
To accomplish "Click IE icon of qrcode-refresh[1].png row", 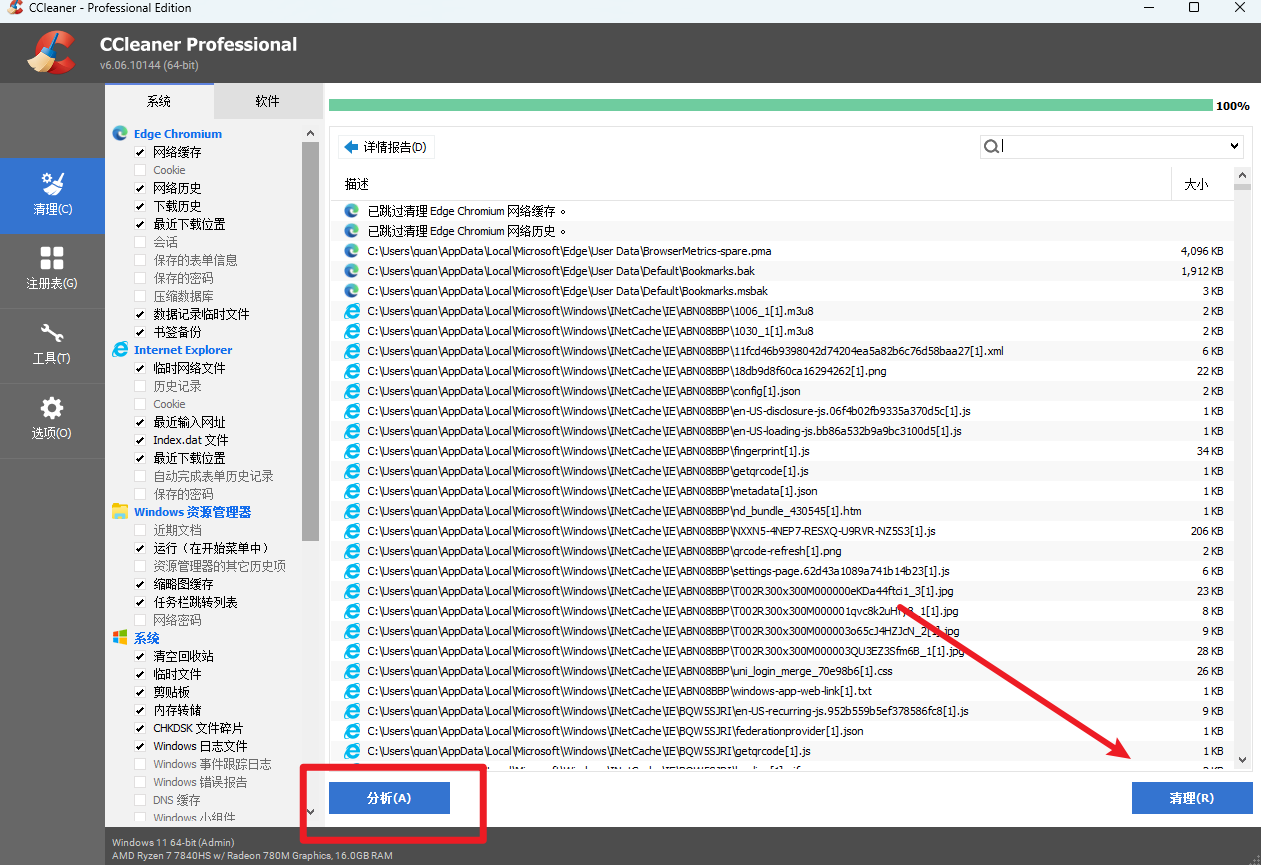I will coord(352,551).
